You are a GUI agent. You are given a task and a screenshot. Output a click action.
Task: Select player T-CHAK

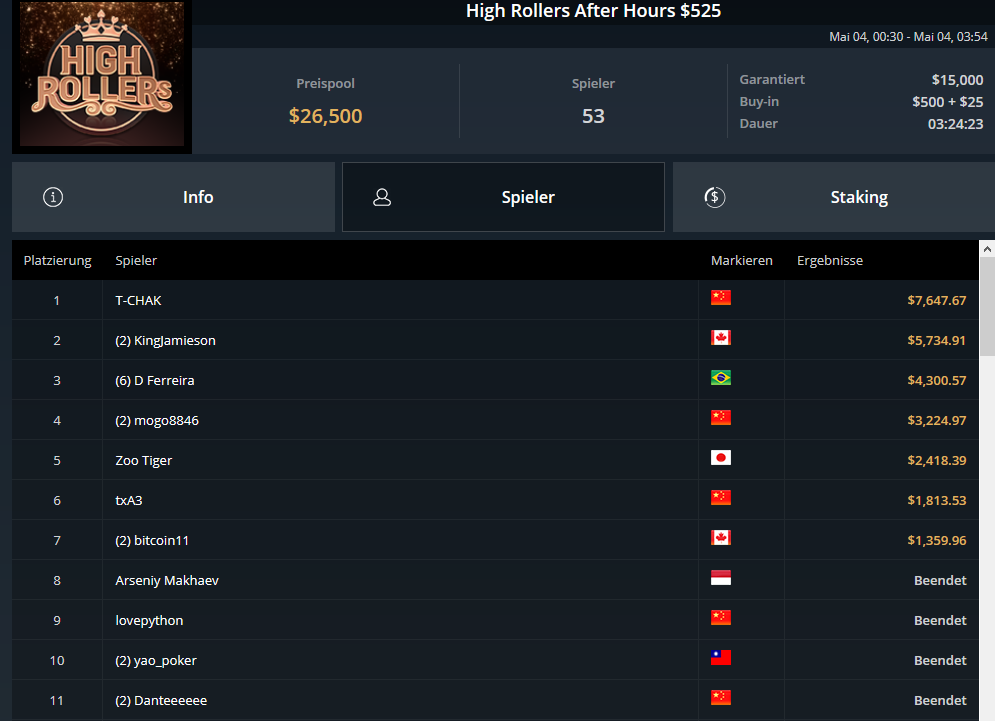(138, 300)
